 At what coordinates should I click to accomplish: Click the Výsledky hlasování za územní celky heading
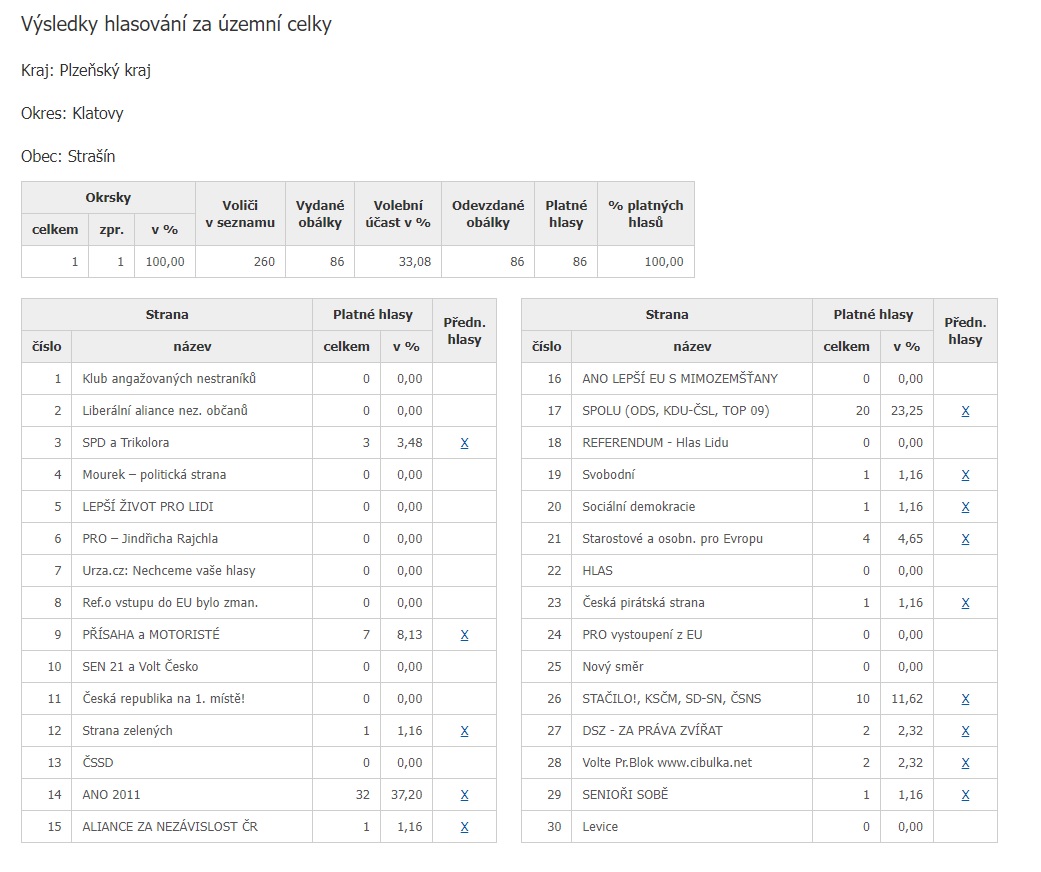tap(176, 25)
